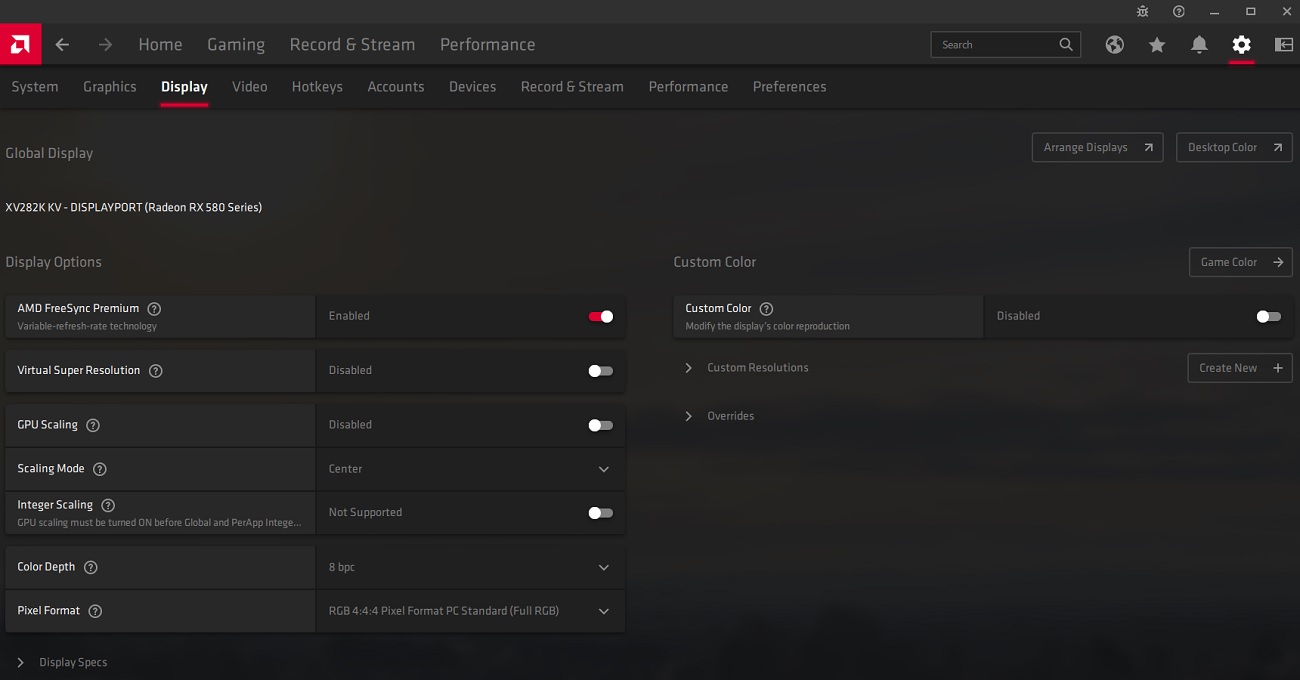Enable Virtual Super Resolution switch
This screenshot has height=680, width=1300.
(600, 371)
